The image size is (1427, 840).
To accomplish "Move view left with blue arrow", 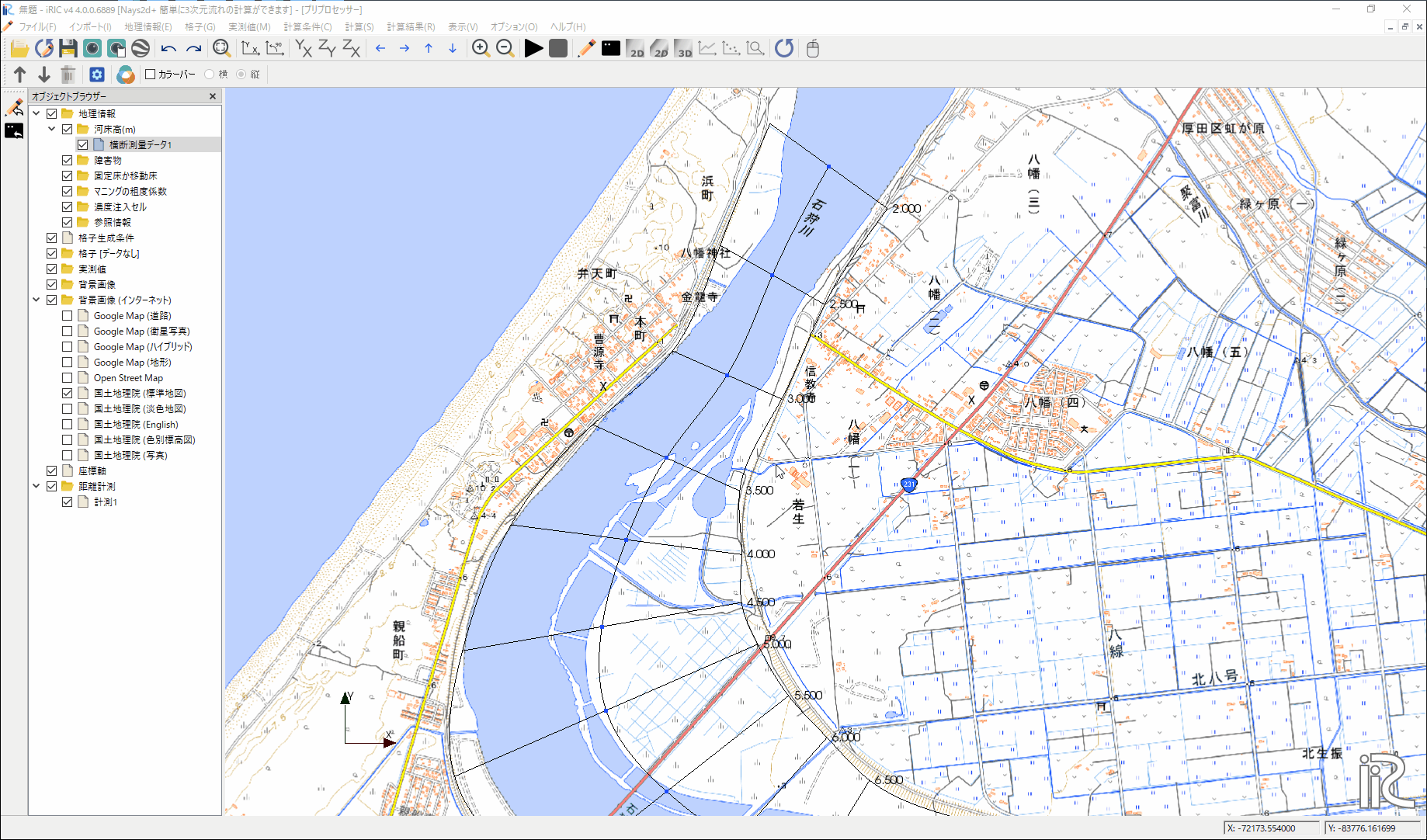I will (x=380, y=48).
